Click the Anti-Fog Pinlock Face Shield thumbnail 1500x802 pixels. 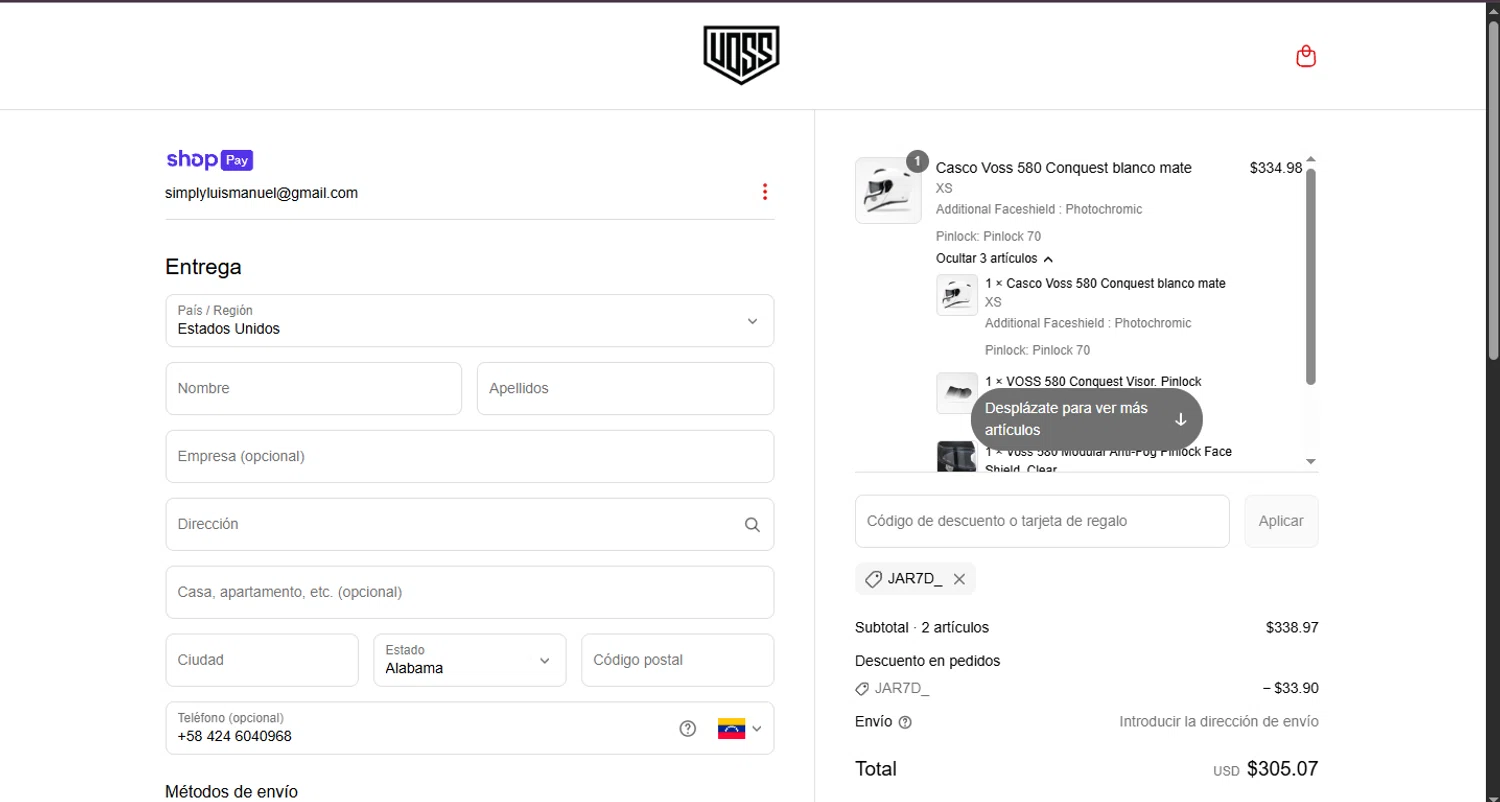coord(957,455)
